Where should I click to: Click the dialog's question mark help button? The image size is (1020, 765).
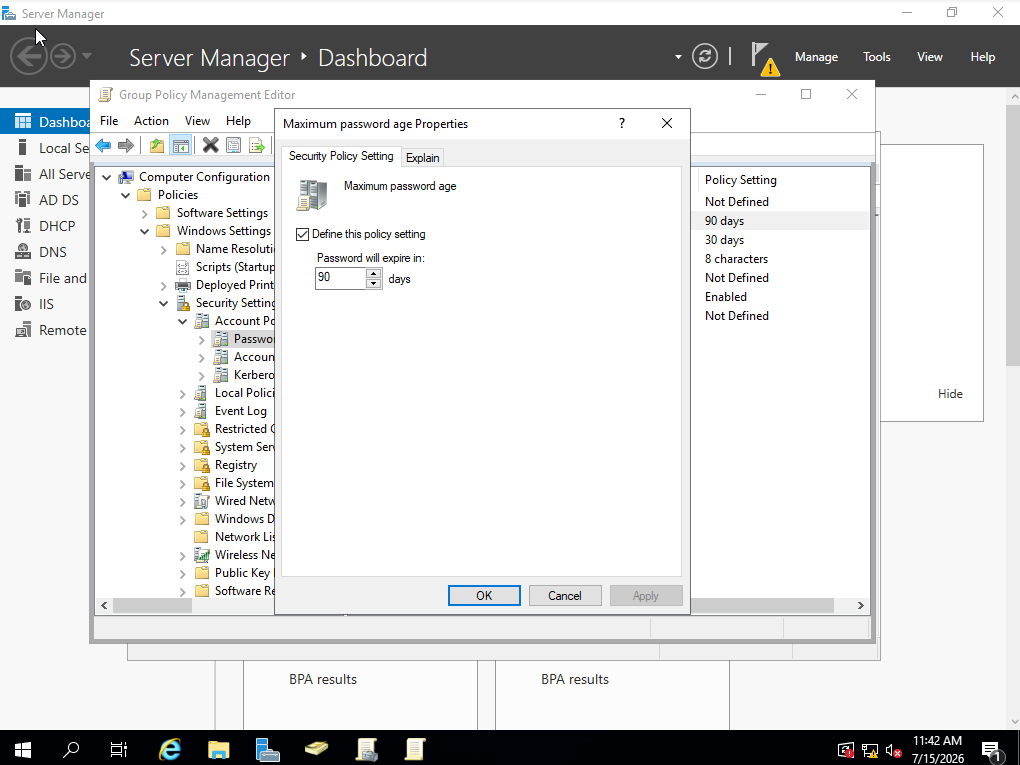[x=622, y=123]
